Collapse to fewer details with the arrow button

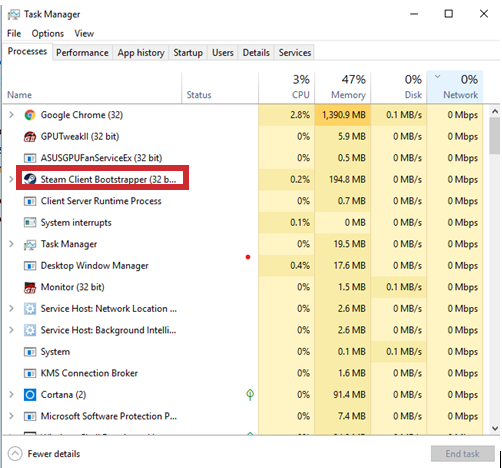coord(15,454)
